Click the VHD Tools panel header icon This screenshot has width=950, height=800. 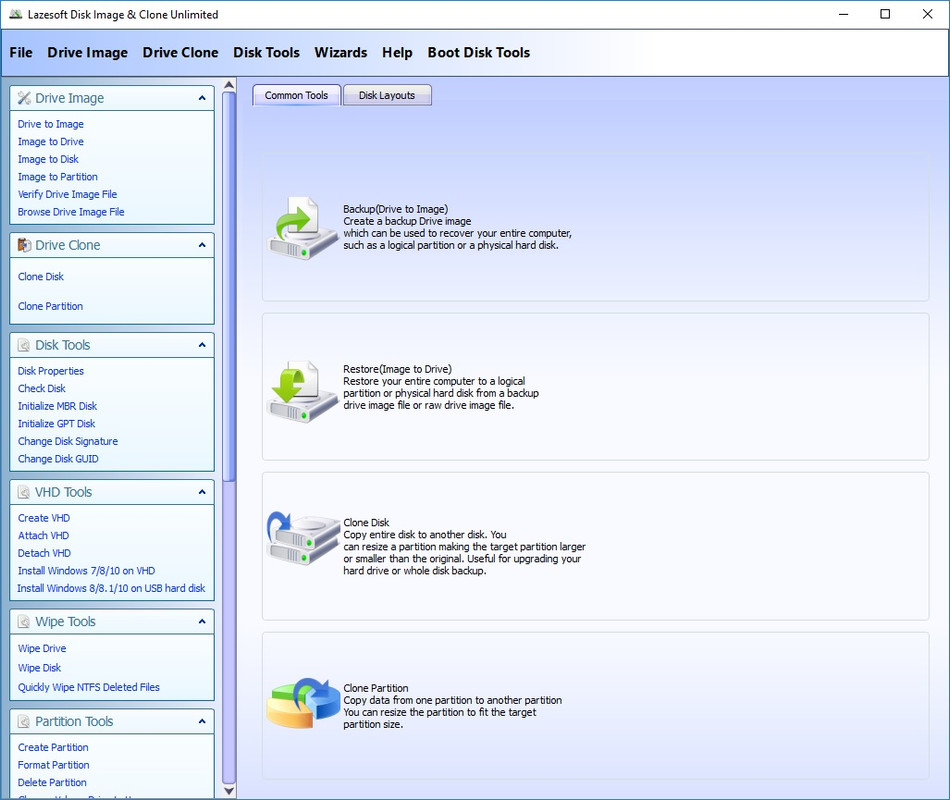point(24,492)
